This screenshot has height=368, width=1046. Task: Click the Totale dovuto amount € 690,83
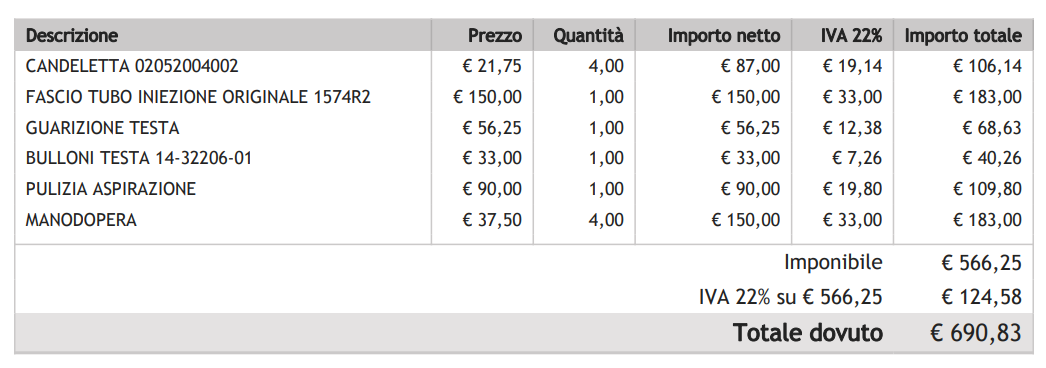click(976, 332)
